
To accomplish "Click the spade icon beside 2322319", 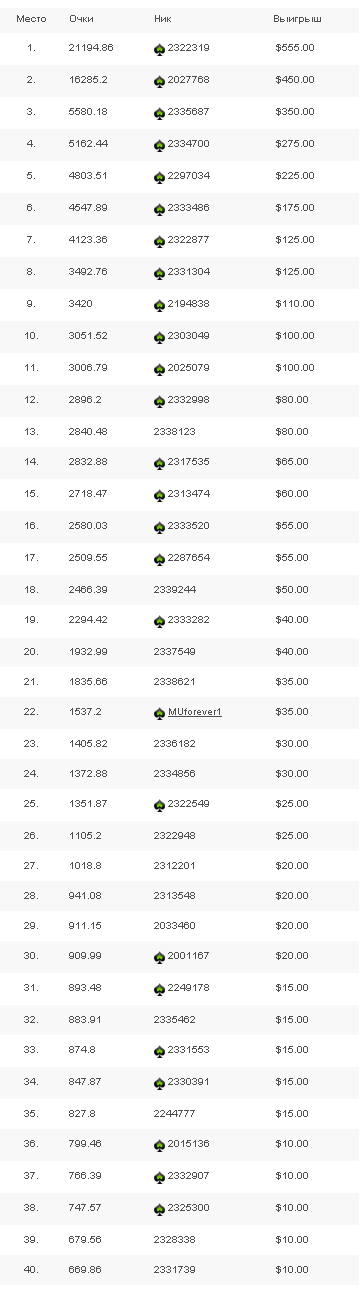I will tap(160, 48).
